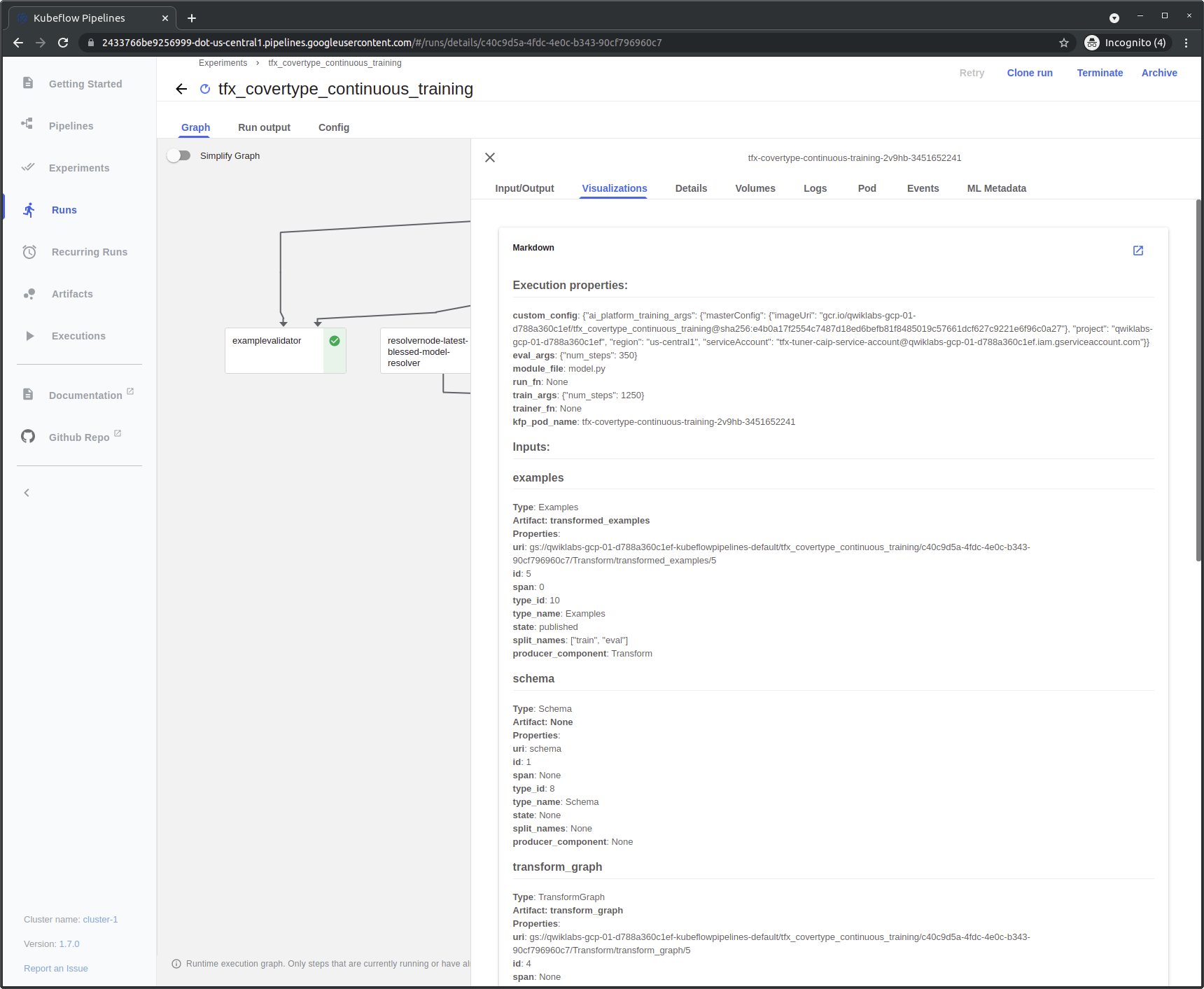Open the Events panel tab
This screenshot has width=1204, height=989.
[923, 188]
